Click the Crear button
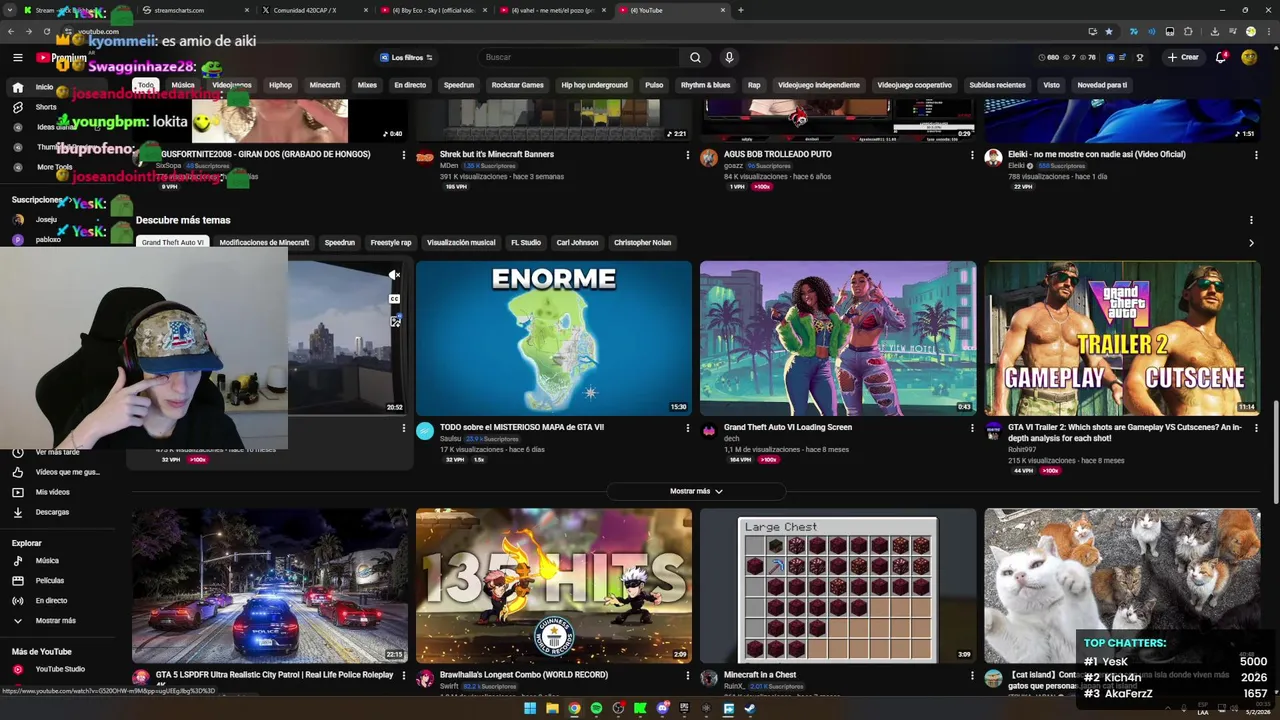Viewport: 1280px width, 720px height. 1182,58
